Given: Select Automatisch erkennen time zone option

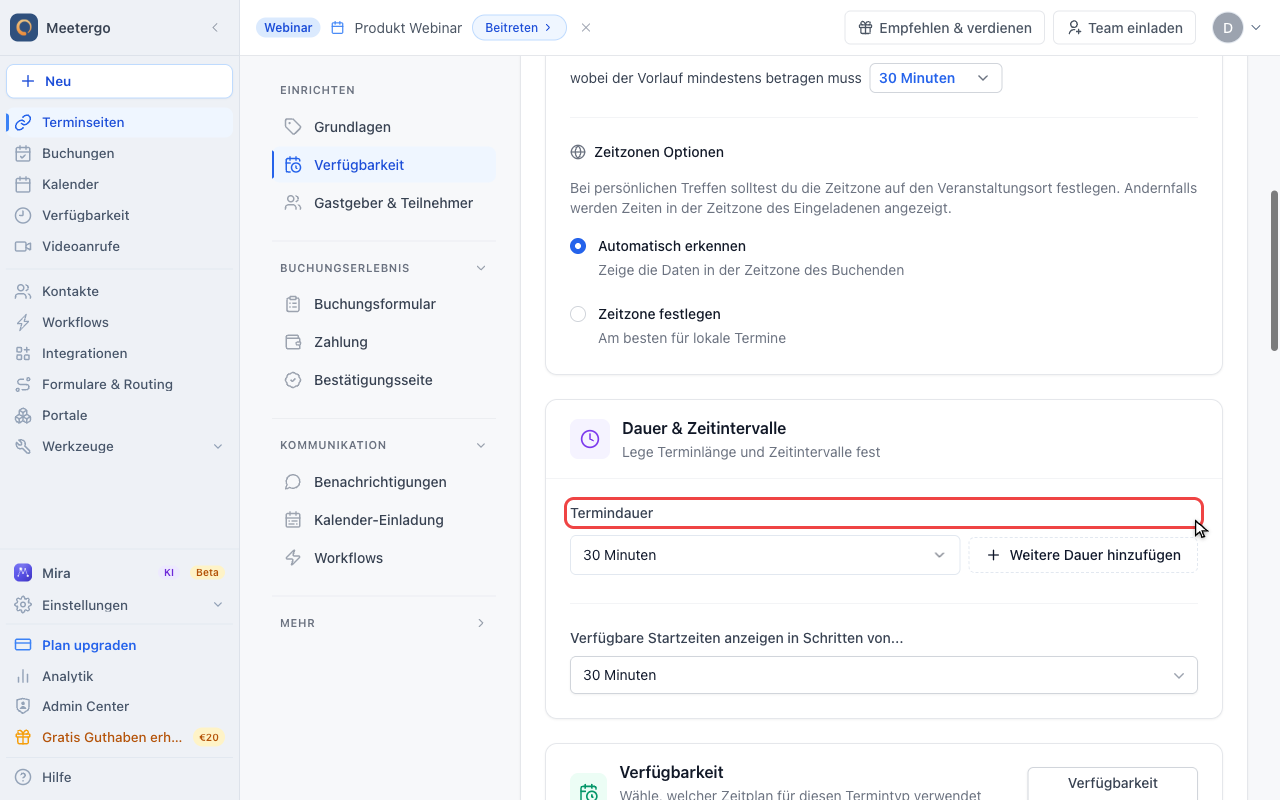Looking at the screenshot, I should coord(578,246).
